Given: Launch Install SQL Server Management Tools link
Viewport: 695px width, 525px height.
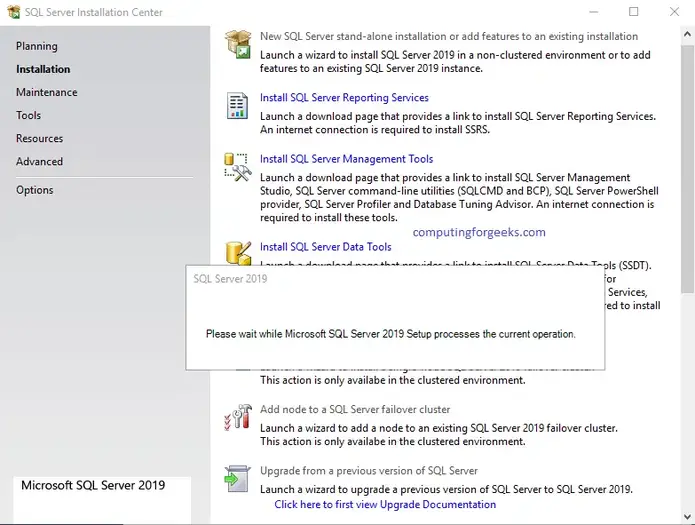Looking at the screenshot, I should 346,159.
